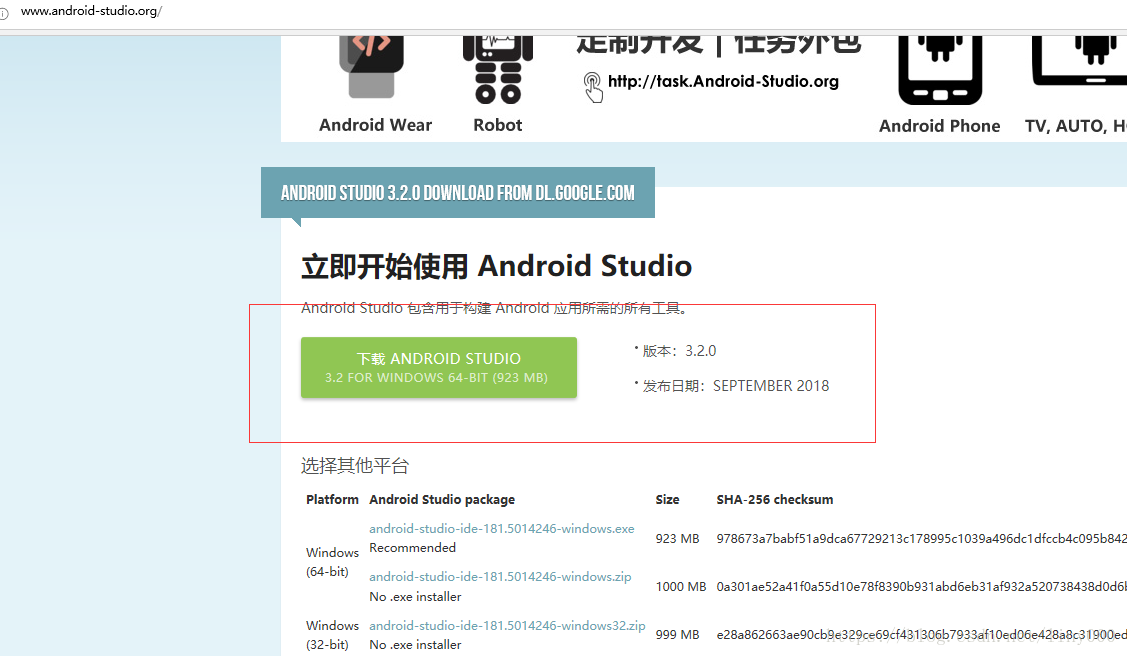Click the 1000 MB size cell
The width and height of the screenshot is (1127, 656).
[681, 586]
